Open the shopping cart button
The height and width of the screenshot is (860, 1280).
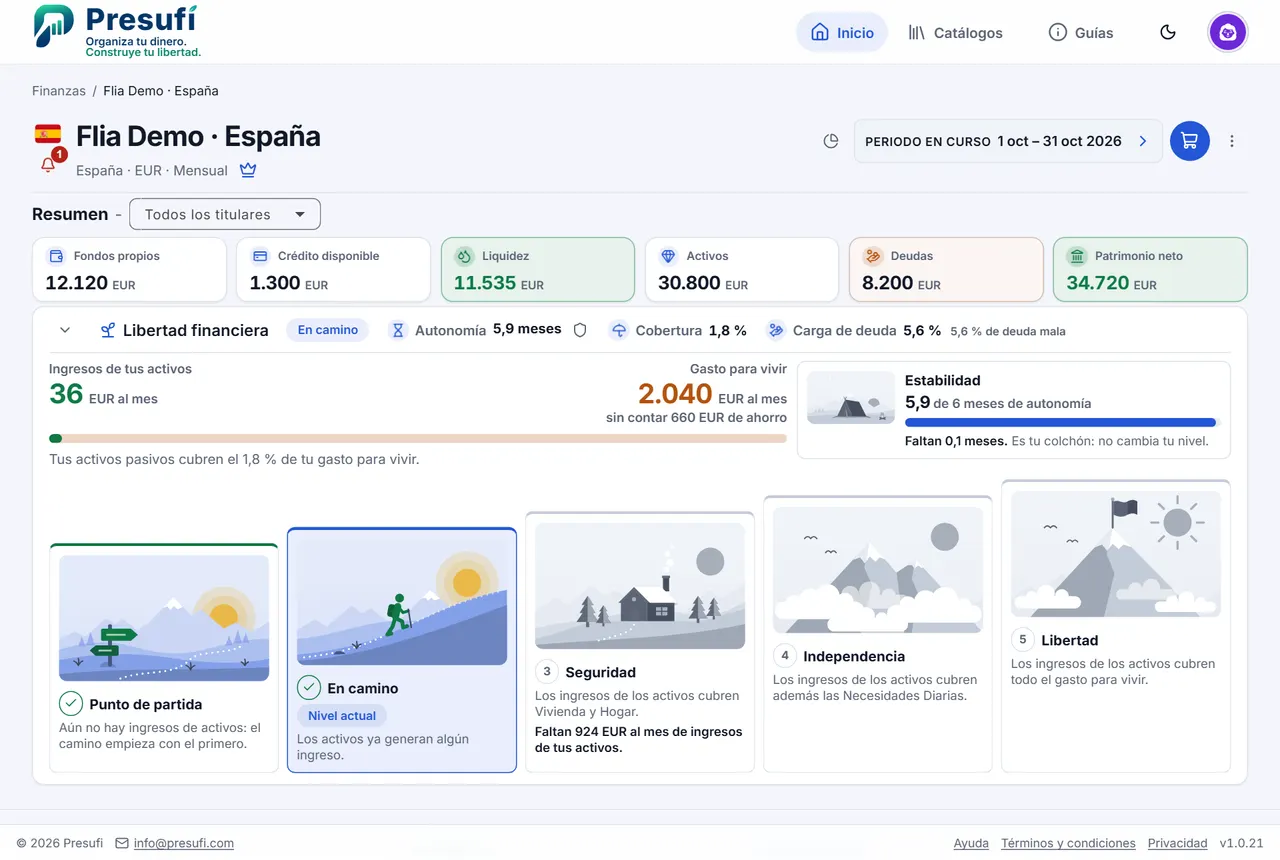[x=1190, y=141]
